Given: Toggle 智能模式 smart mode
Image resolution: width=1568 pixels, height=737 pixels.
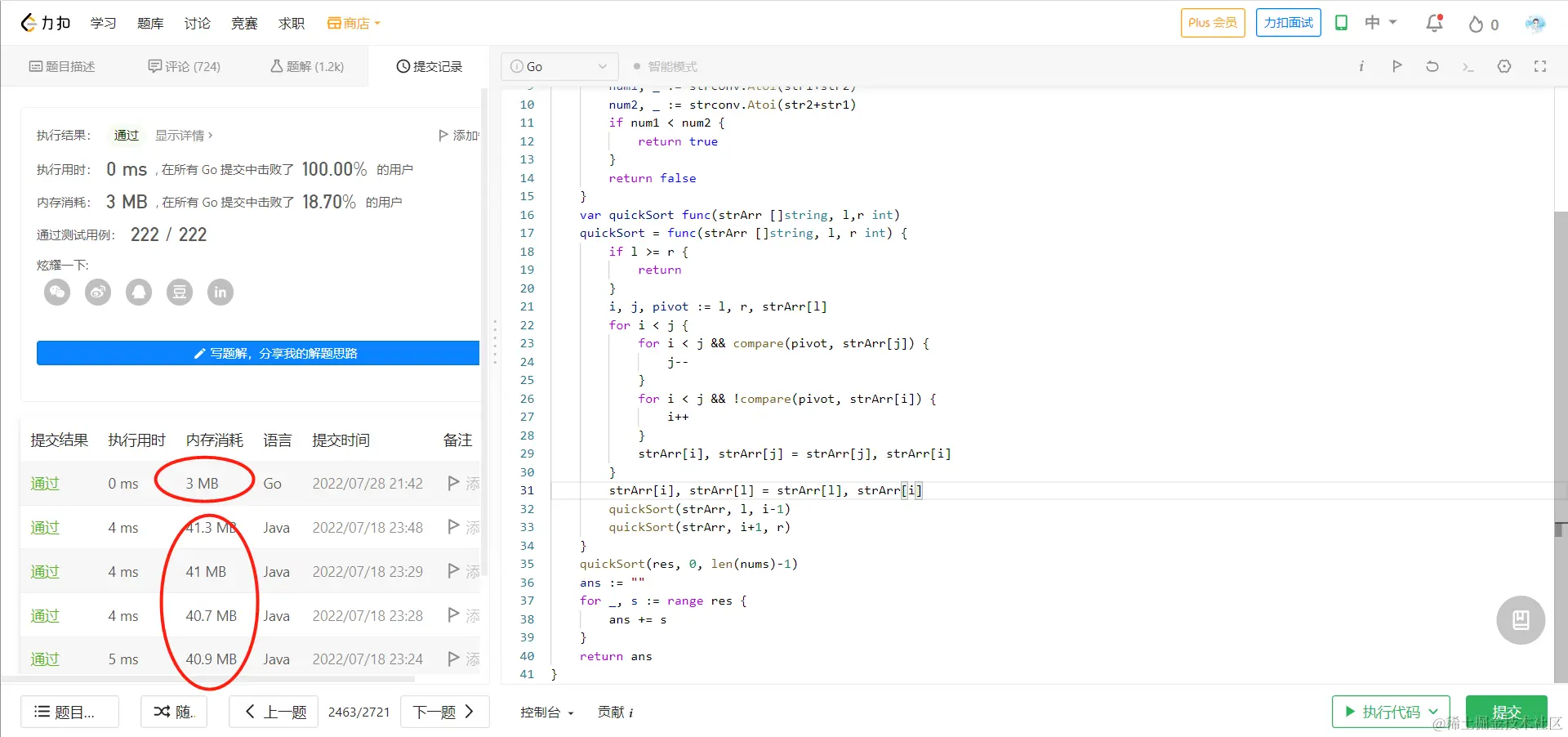Looking at the screenshot, I should pyautogui.click(x=666, y=66).
